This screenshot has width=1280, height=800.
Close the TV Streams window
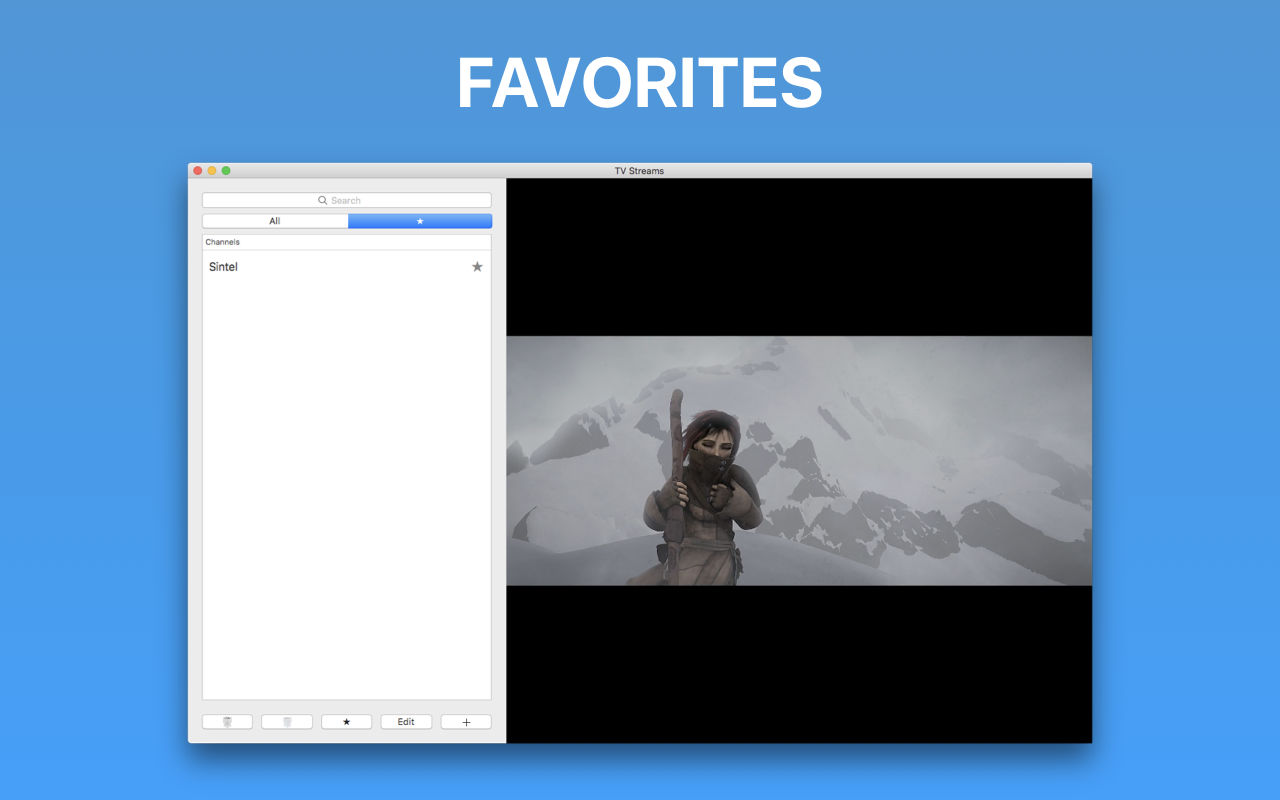[198, 171]
